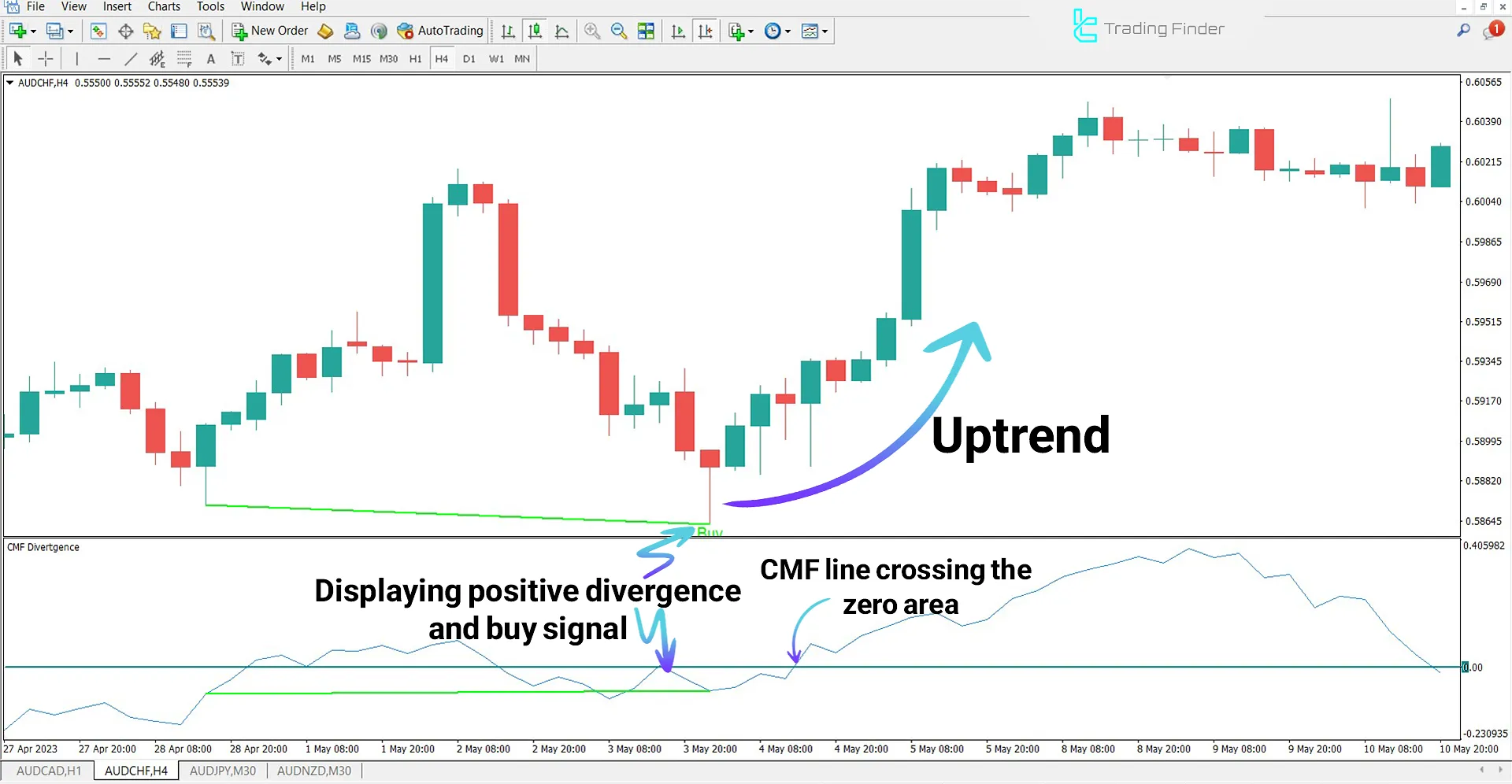Open the New Chart tool
The width and height of the screenshot is (1512, 784).
point(17,31)
